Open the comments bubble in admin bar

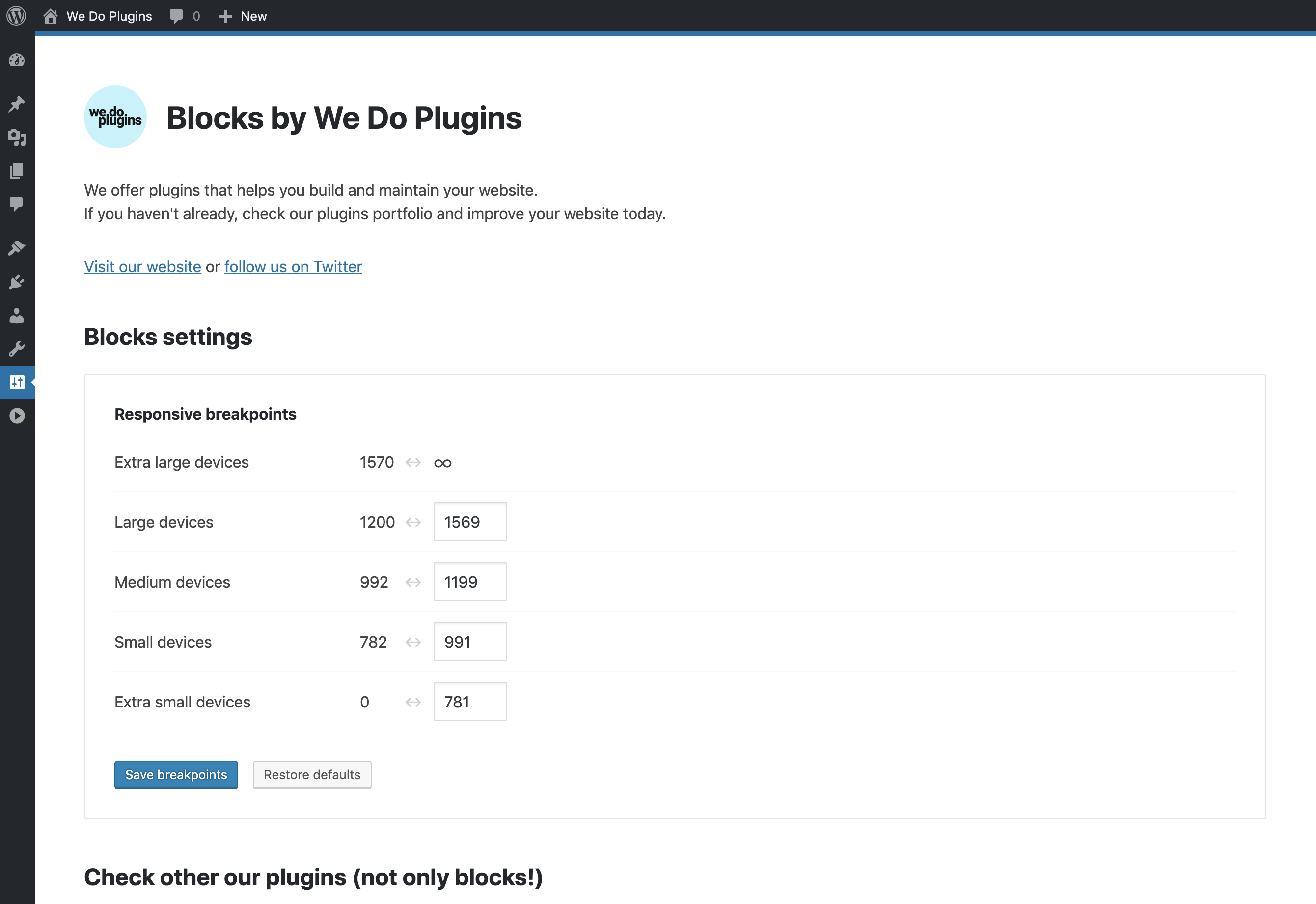pyautogui.click(x=185, y=16)
